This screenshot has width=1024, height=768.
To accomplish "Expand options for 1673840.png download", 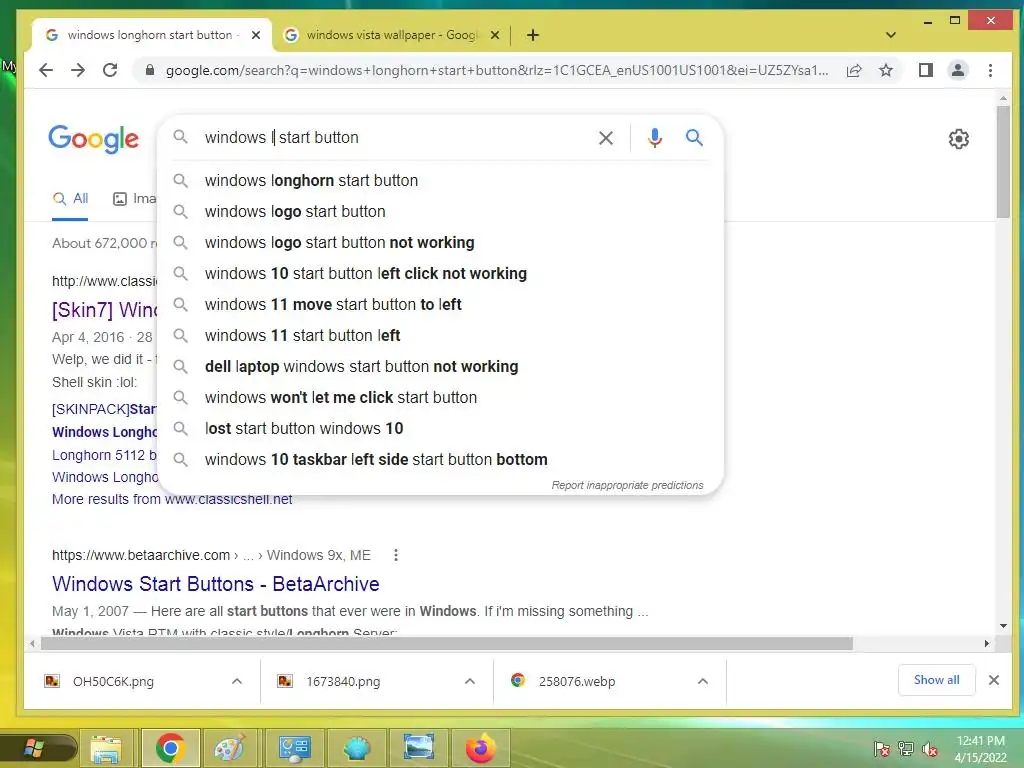I will 470,681.
